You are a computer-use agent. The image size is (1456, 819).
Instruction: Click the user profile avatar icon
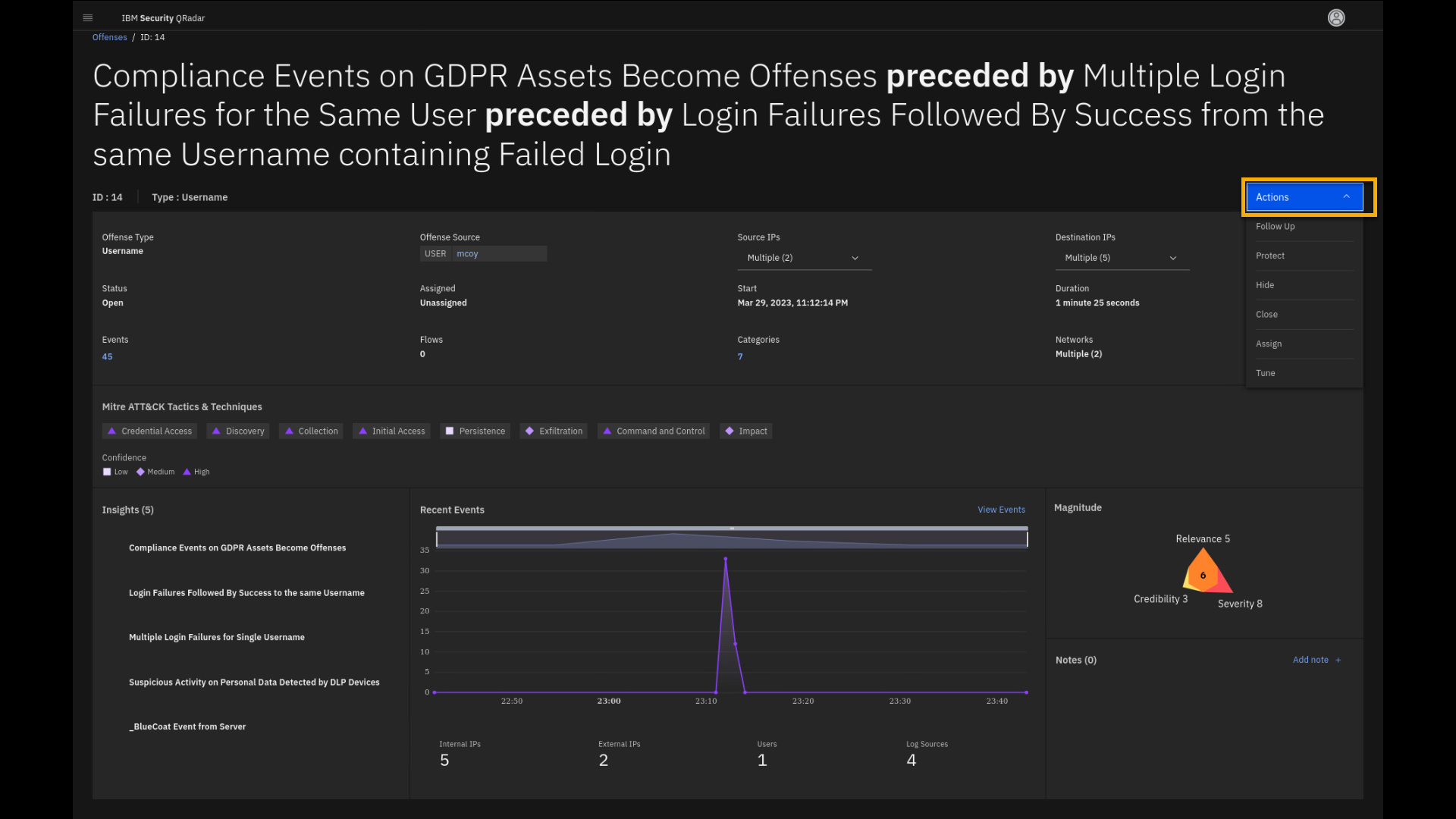[1336, 18]
